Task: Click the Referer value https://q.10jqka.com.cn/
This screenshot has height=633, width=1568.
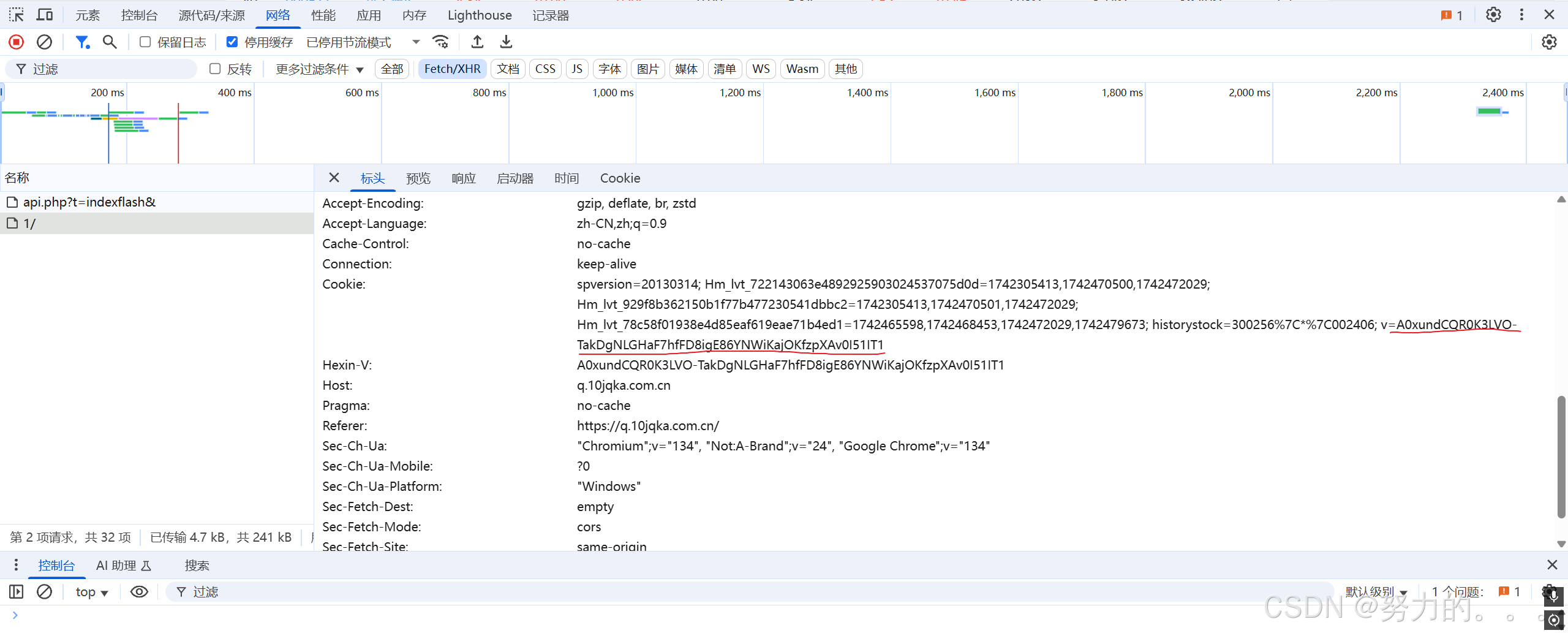Action: click(647, 426)
